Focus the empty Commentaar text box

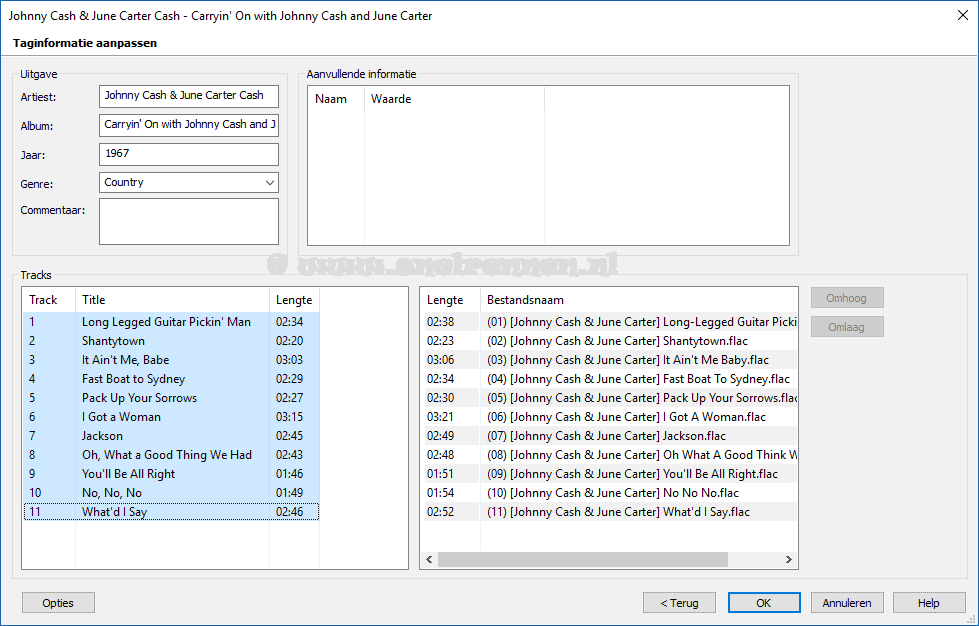[x=189, y=222]
